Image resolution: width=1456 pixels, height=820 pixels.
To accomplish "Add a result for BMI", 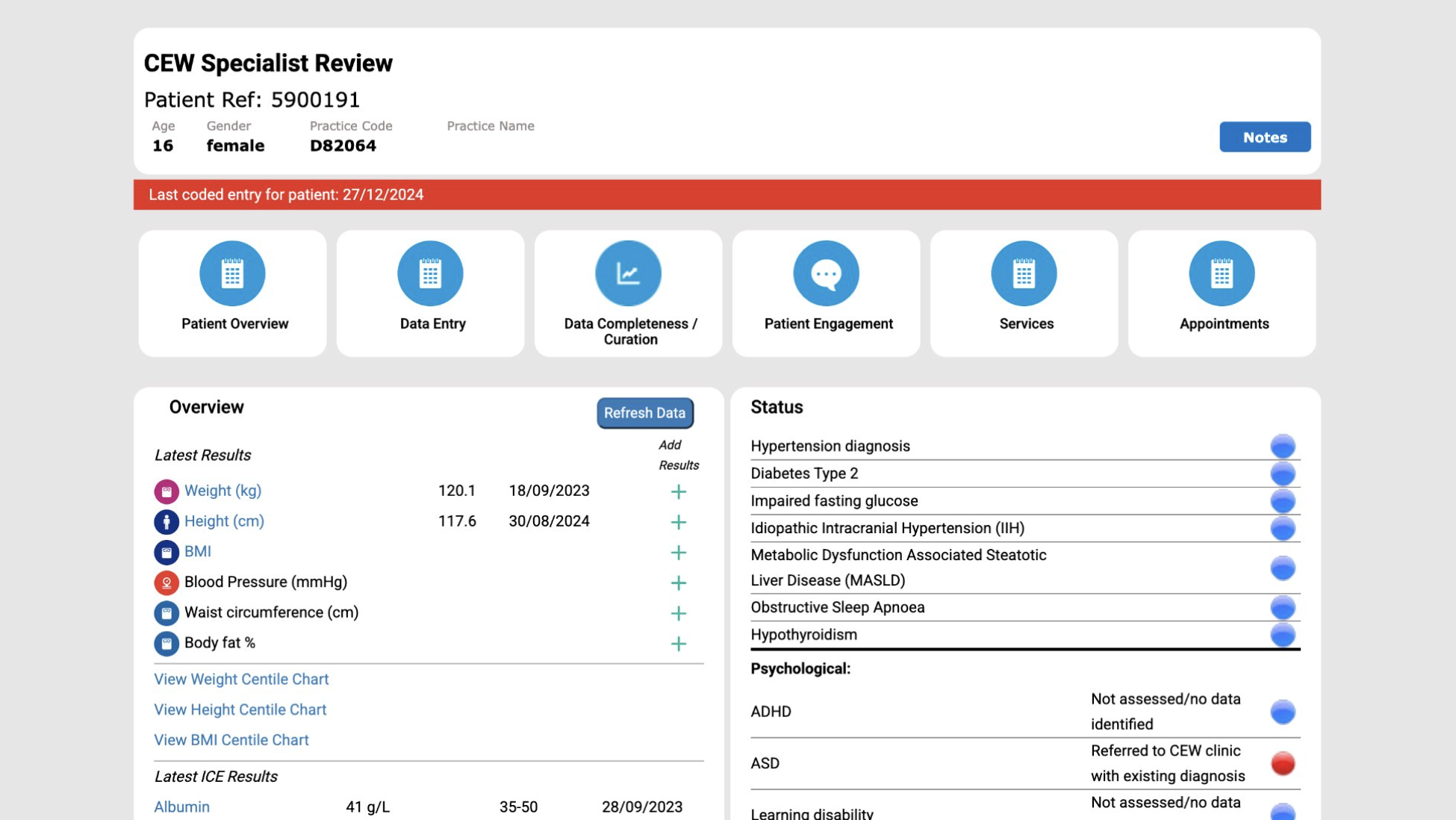I will point(678,553).
